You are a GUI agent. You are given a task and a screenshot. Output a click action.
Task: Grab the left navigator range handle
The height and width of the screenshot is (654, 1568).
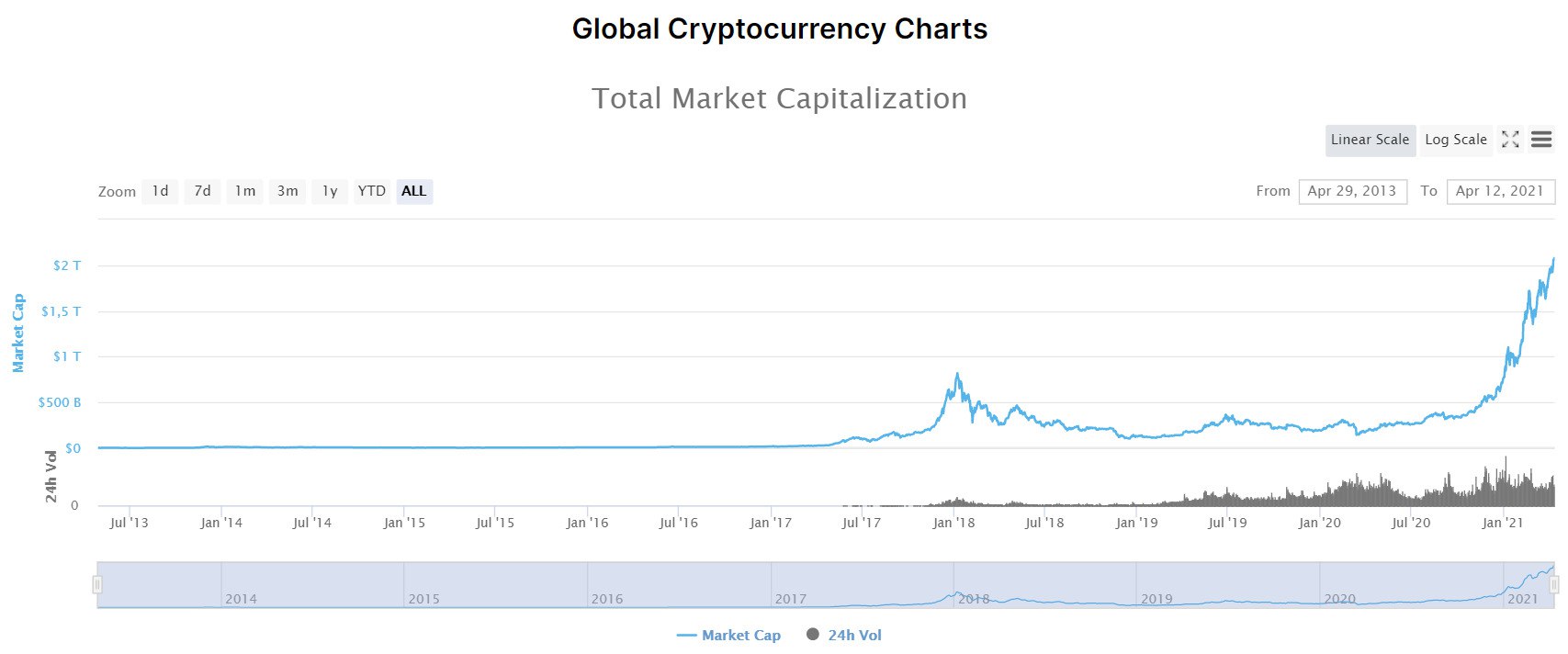point(97,585)
